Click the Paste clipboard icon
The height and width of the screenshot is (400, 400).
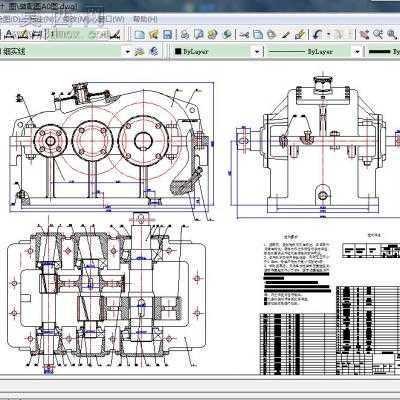click(x=272, y=34)
